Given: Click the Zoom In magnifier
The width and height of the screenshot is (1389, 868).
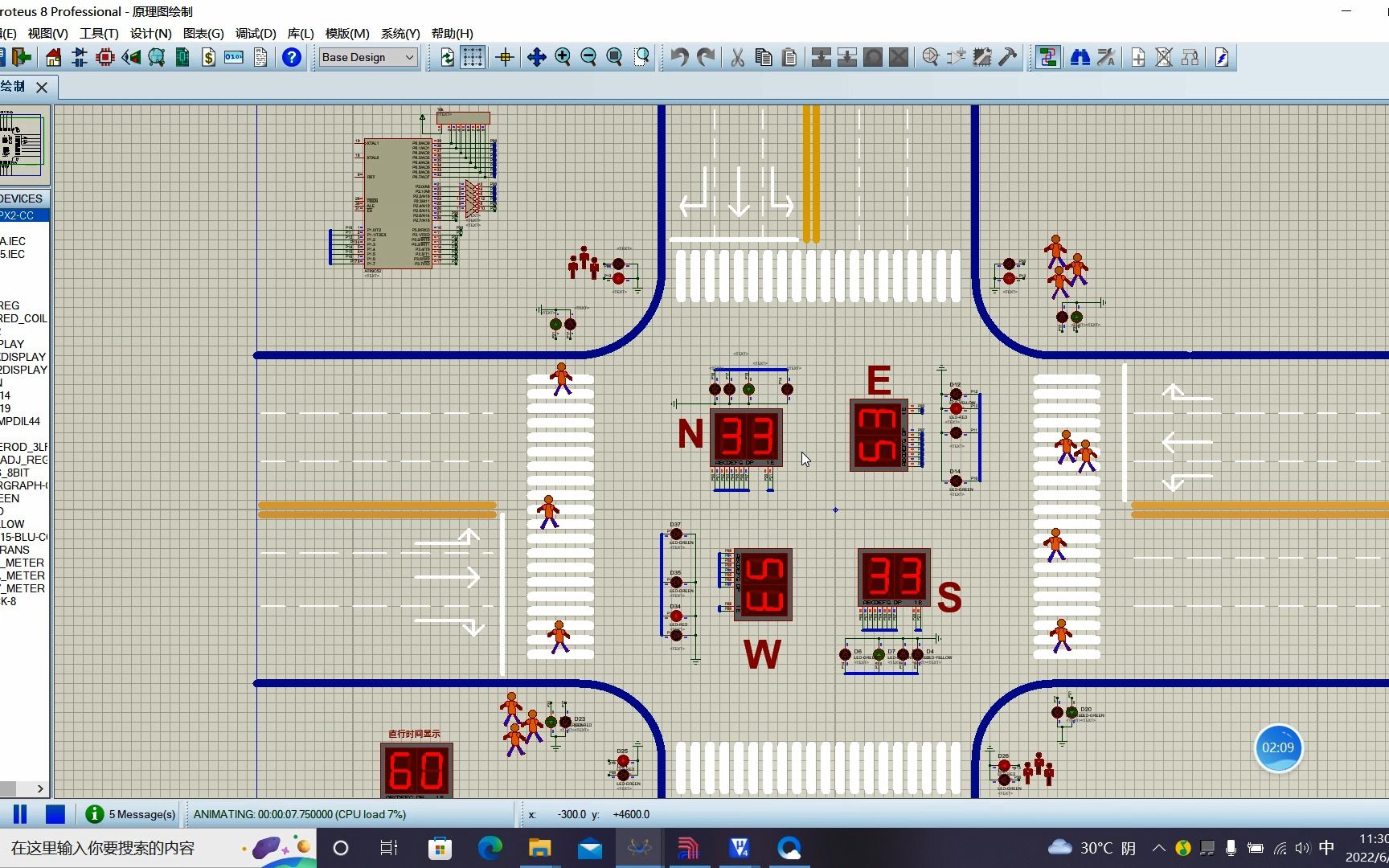Looking at the screenshot, I should click(x=563, y=57).
